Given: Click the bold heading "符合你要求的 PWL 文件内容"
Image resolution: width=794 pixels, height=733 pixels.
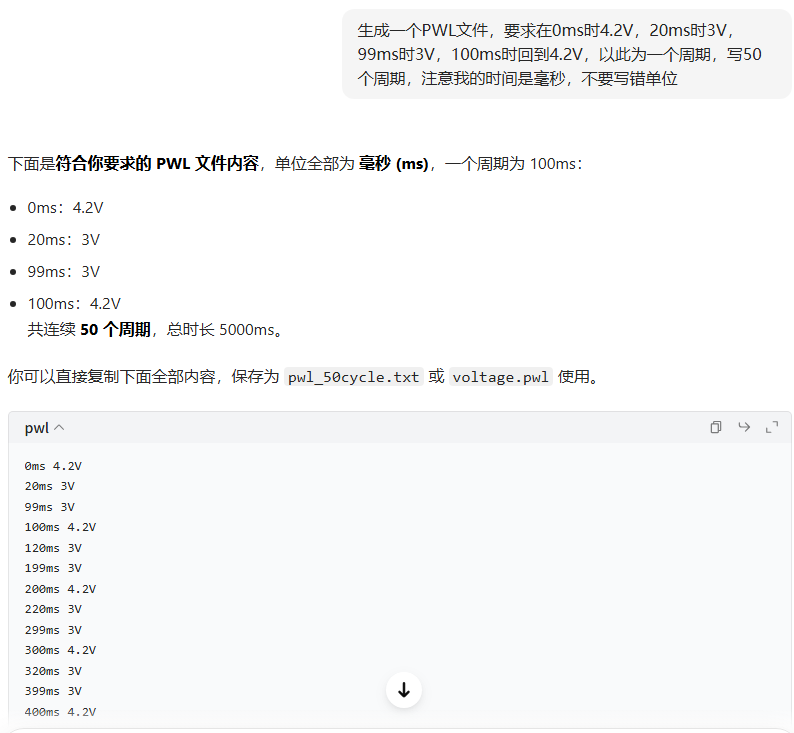Looking at the screenshot, I should click(157, 164).
